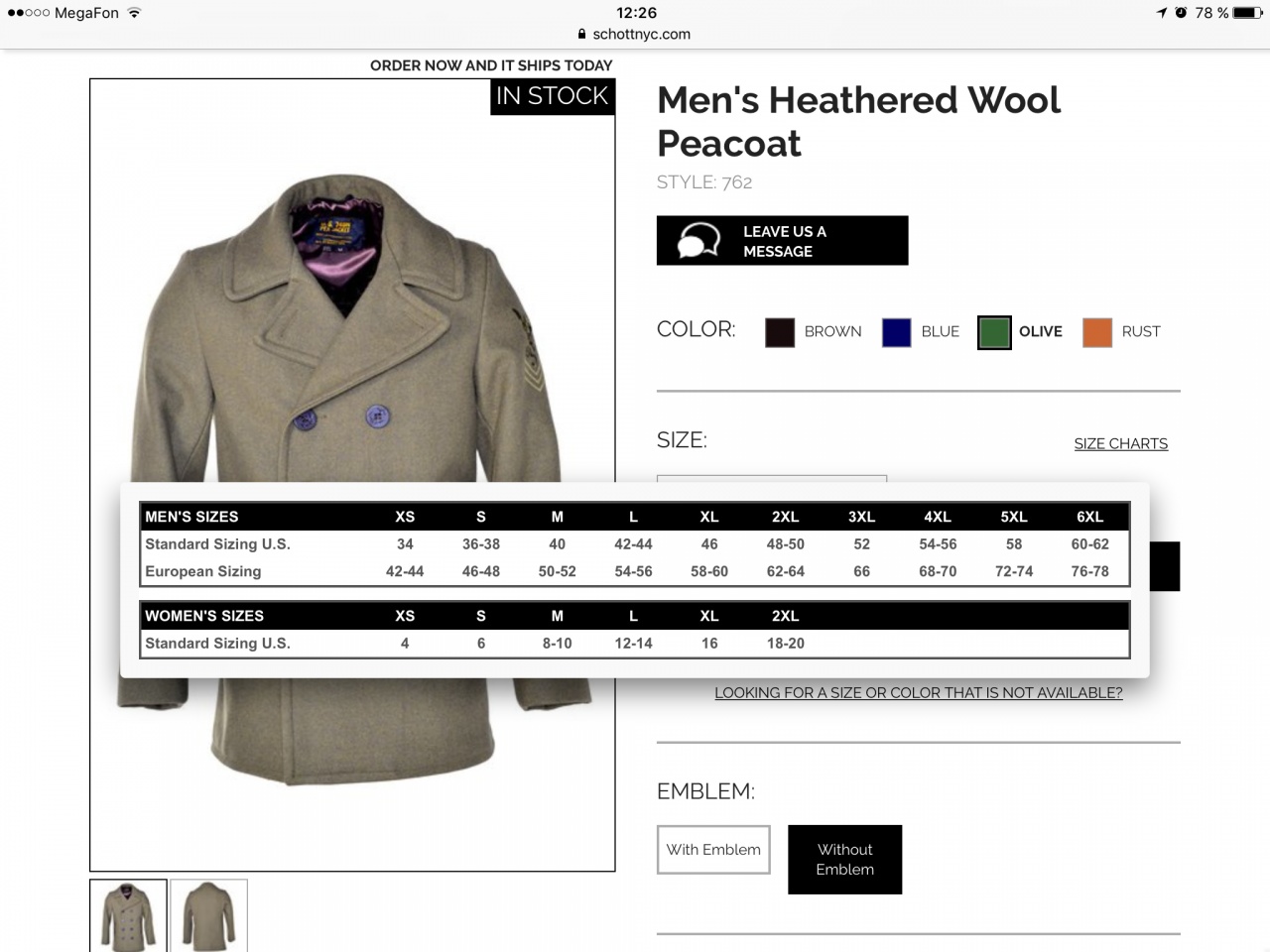Pick the Rust color swatch
The width and height of the screenshot is (1270, 952).
(x=1097, y=332)
